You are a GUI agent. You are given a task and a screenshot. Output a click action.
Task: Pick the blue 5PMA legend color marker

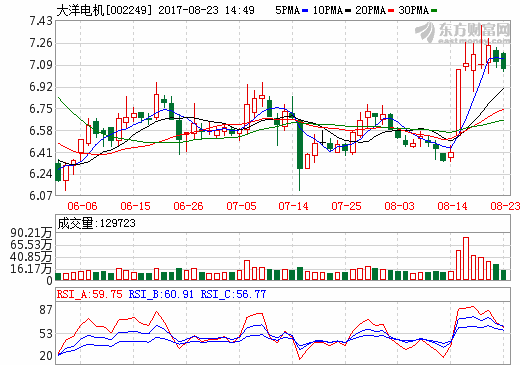305,11
